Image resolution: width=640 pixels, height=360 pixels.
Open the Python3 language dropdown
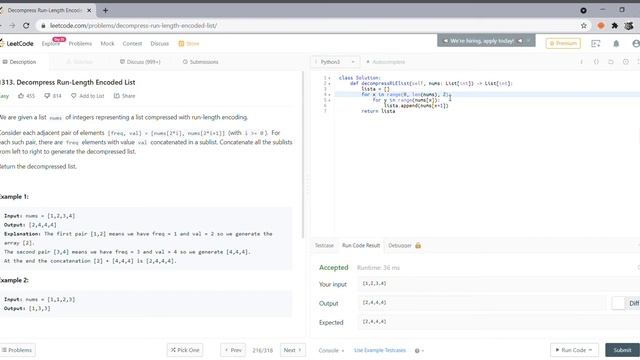[335, 62]
